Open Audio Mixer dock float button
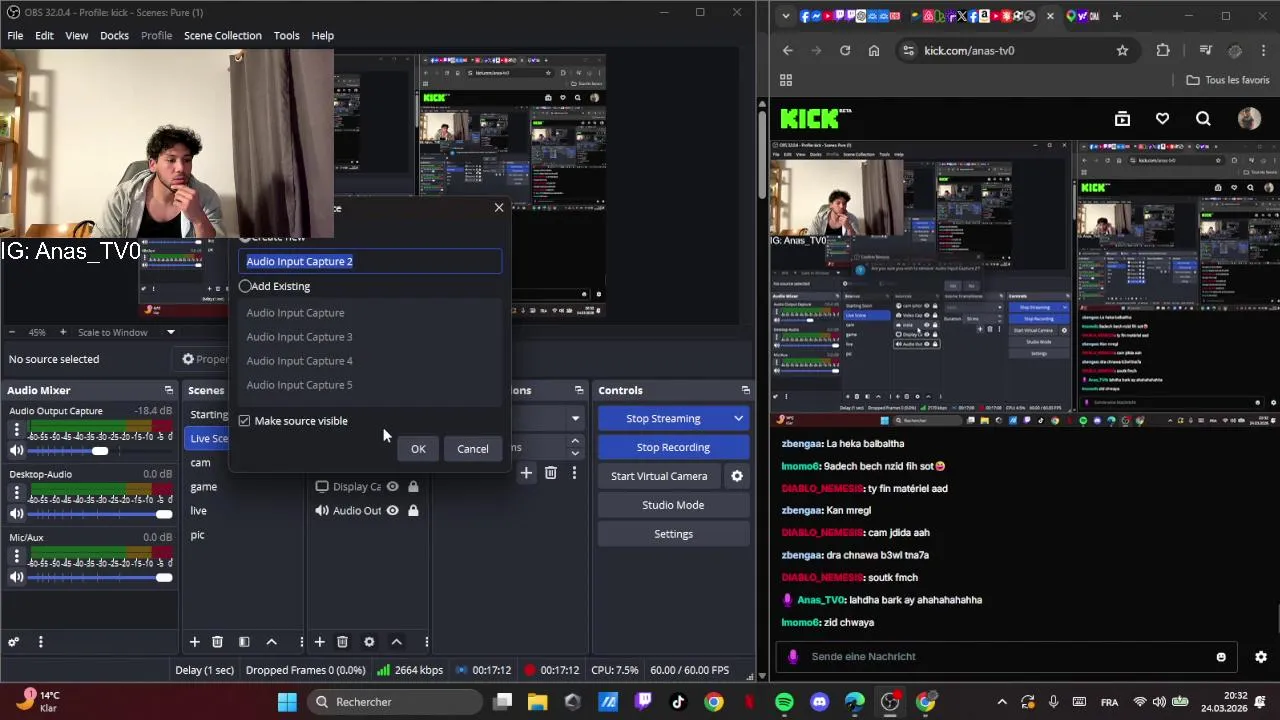The image size is (1280, 720). click(168, 390)
